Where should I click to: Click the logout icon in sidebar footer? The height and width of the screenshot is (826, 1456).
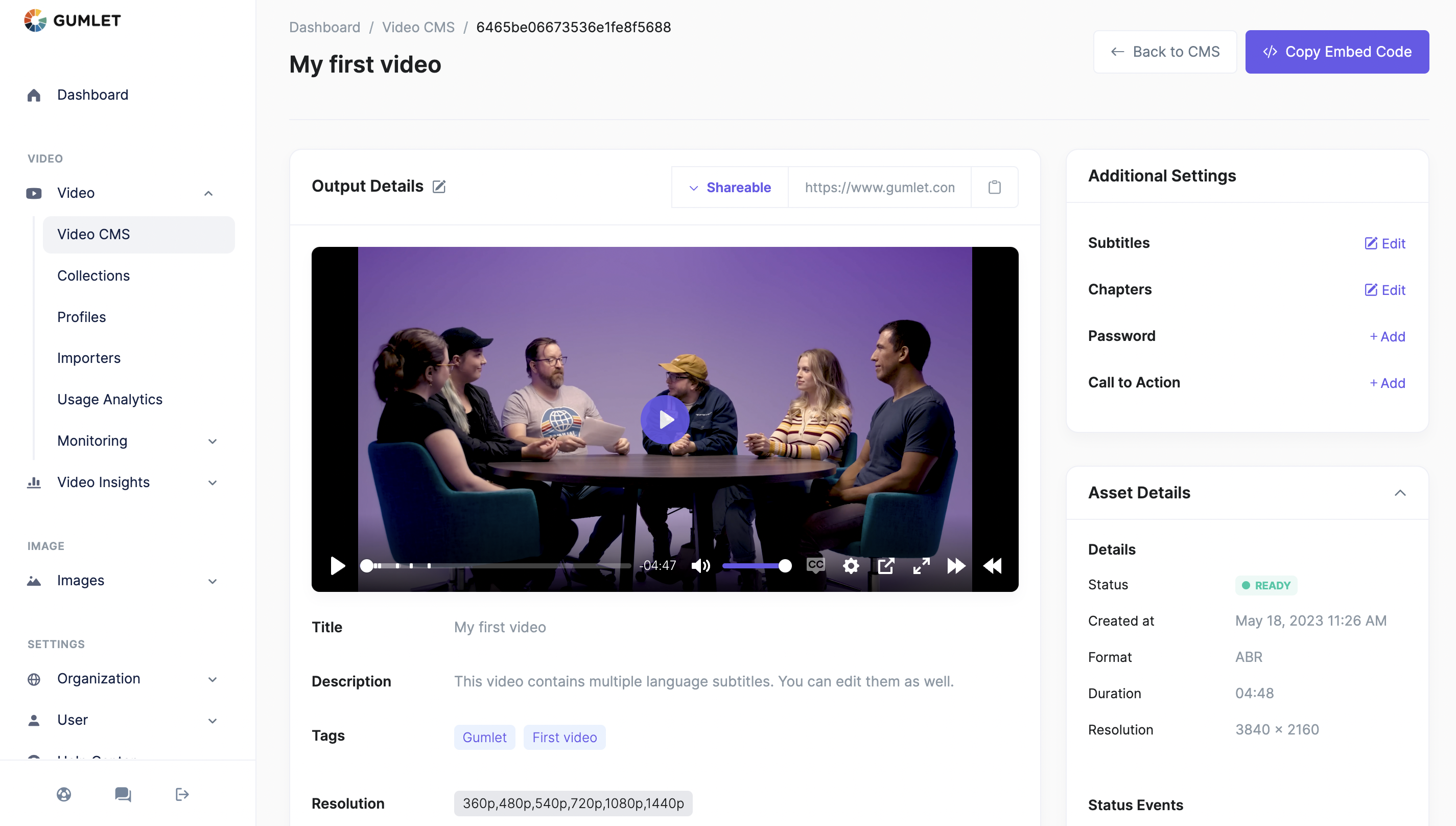pyautogui.click(x=182, y=794)
